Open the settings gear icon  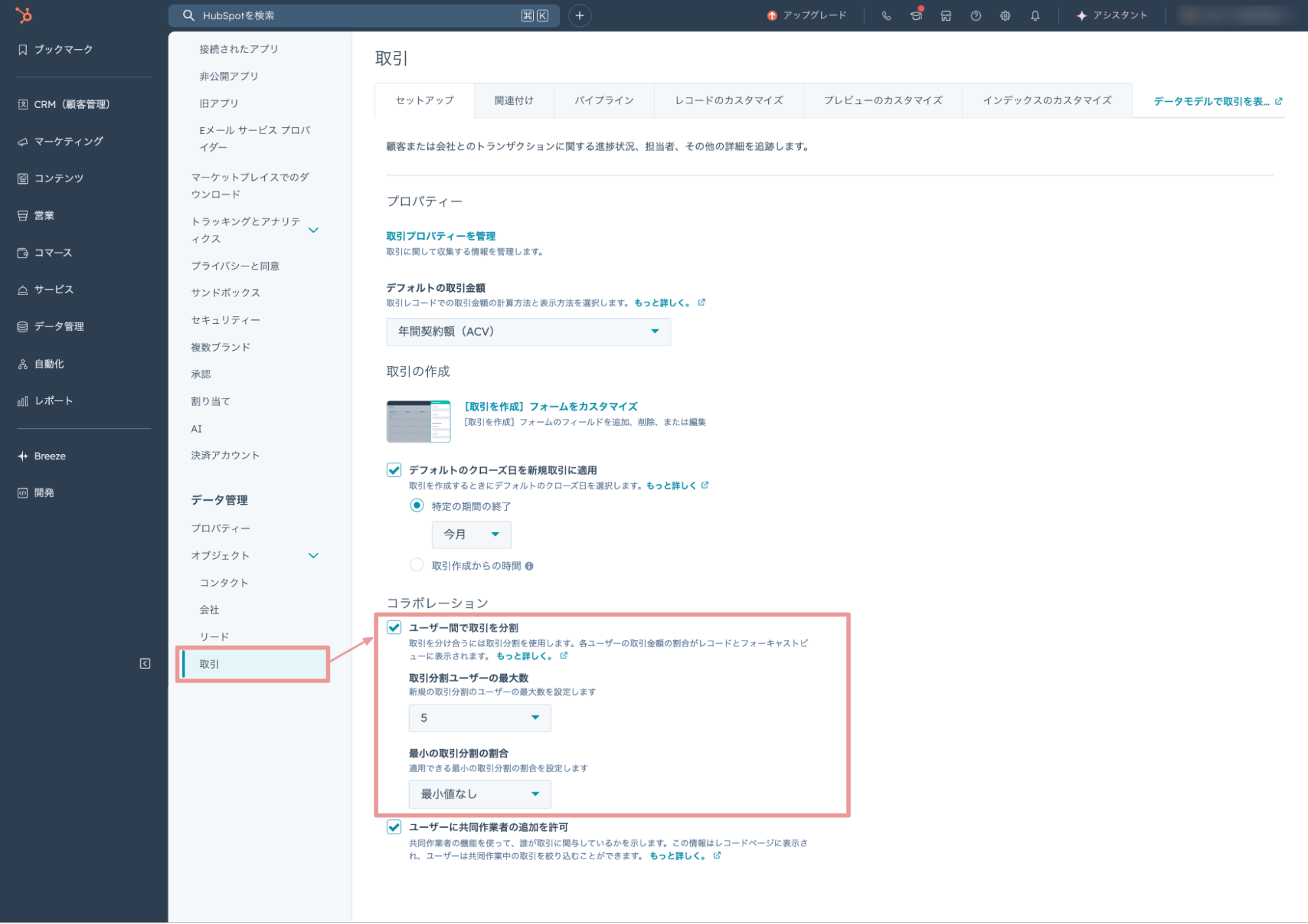coord(1005,16)
